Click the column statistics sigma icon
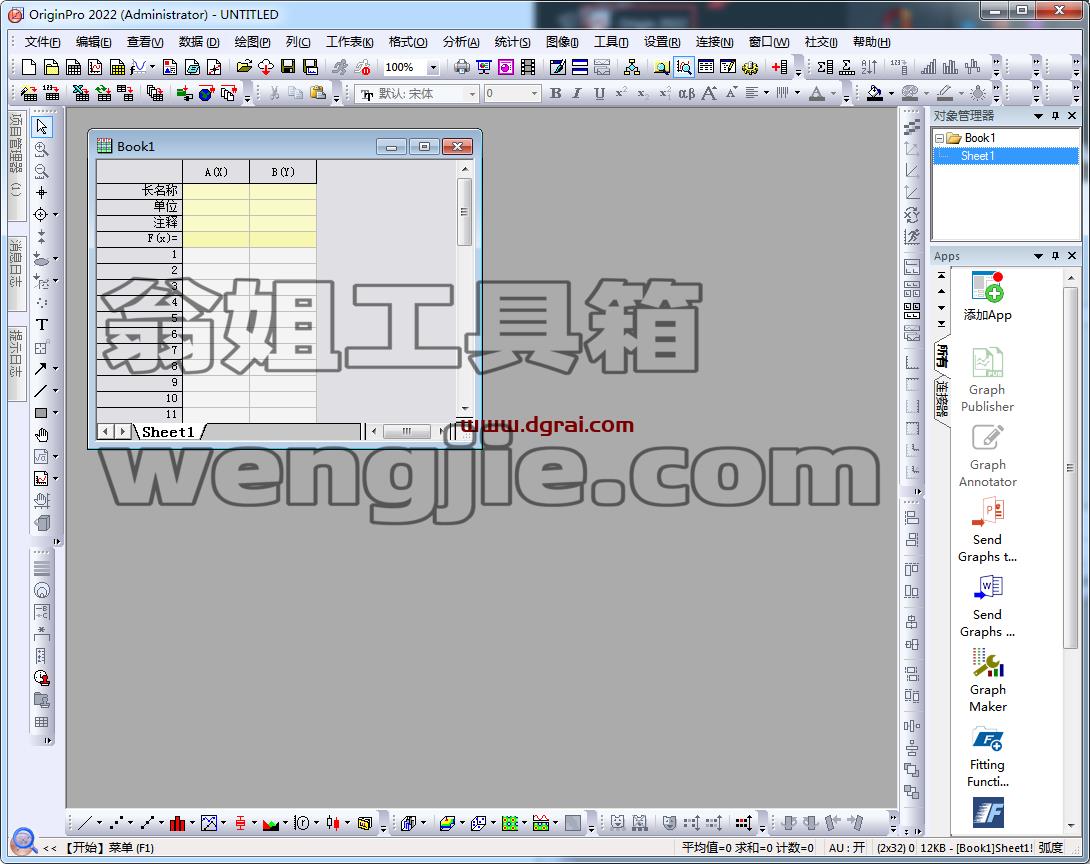The width and height of the screenshot is (1090, 864). coord(825,67)
